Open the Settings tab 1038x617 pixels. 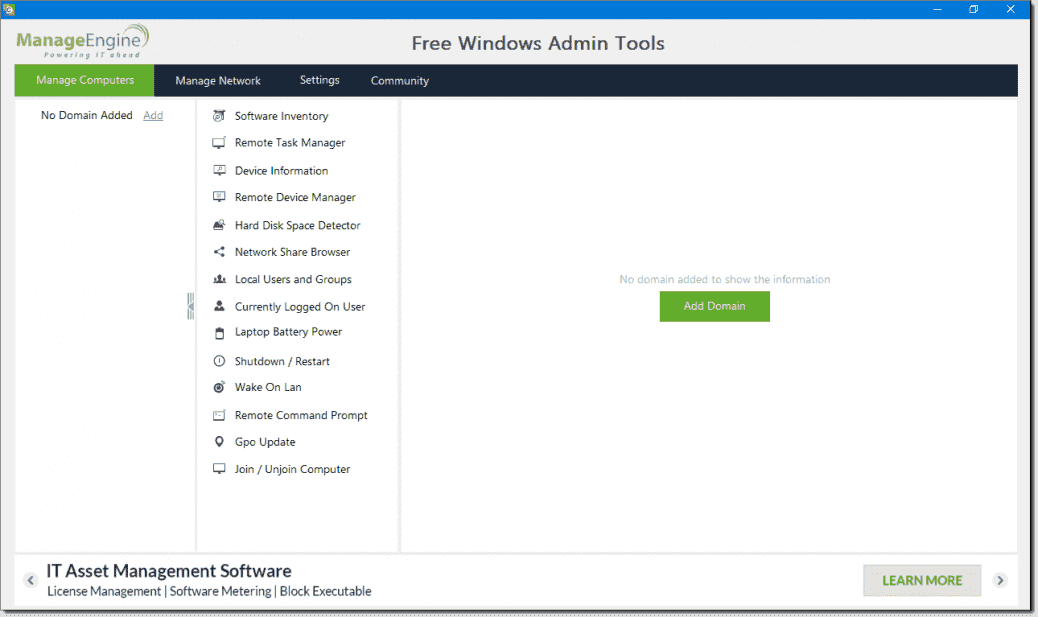tap(320, 80)
